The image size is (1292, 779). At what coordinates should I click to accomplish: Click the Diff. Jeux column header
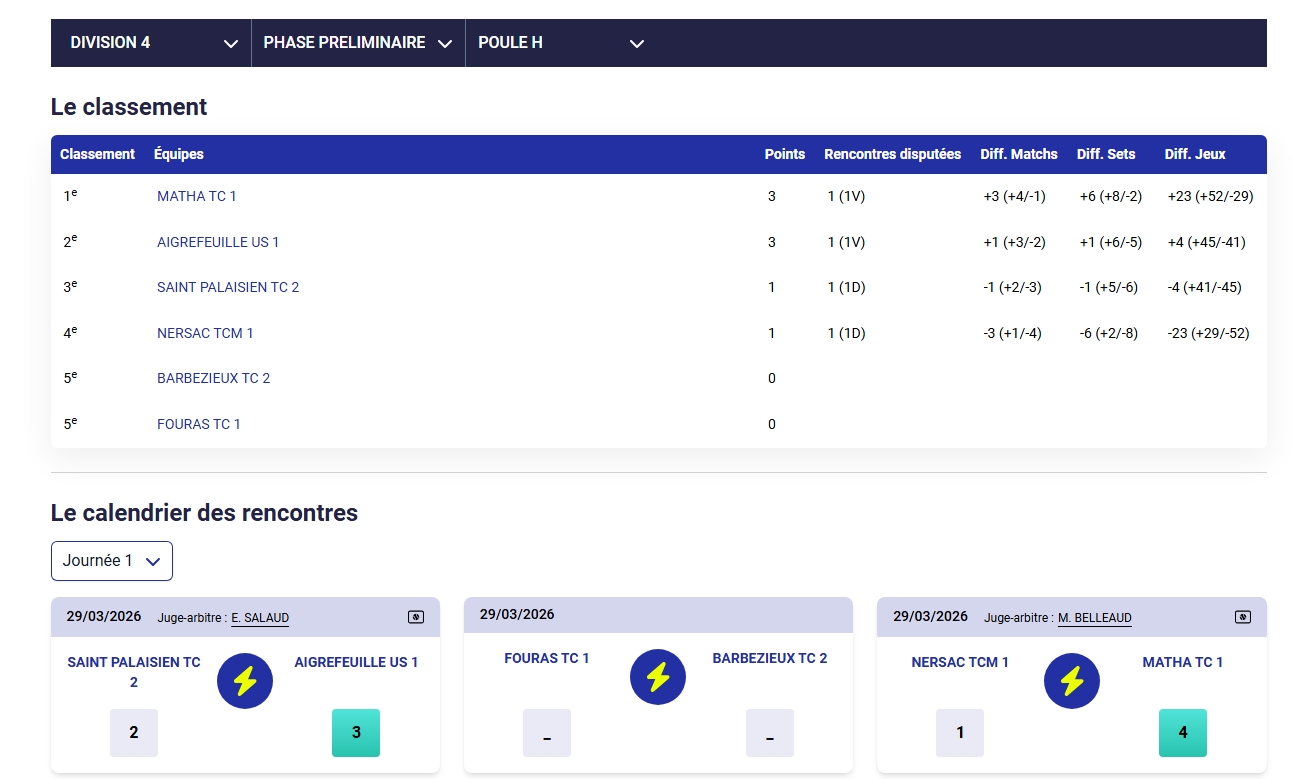pos(1194,154)
